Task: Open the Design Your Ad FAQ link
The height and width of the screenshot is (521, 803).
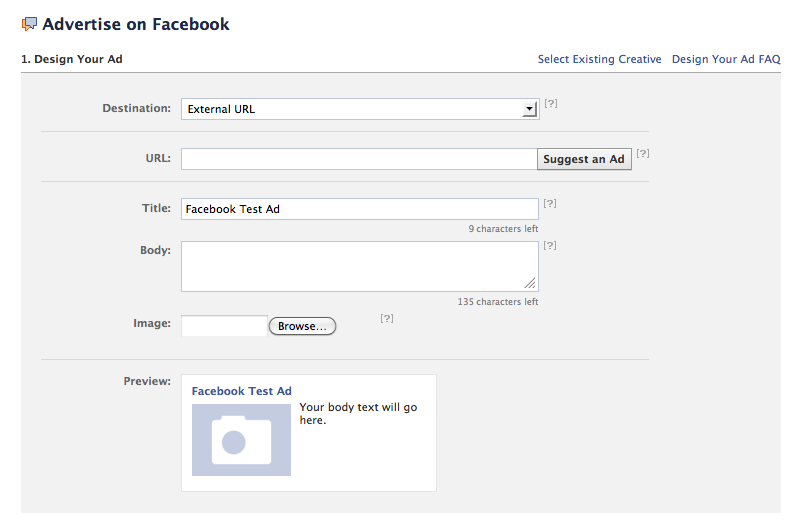Action: tap(726, 59)
